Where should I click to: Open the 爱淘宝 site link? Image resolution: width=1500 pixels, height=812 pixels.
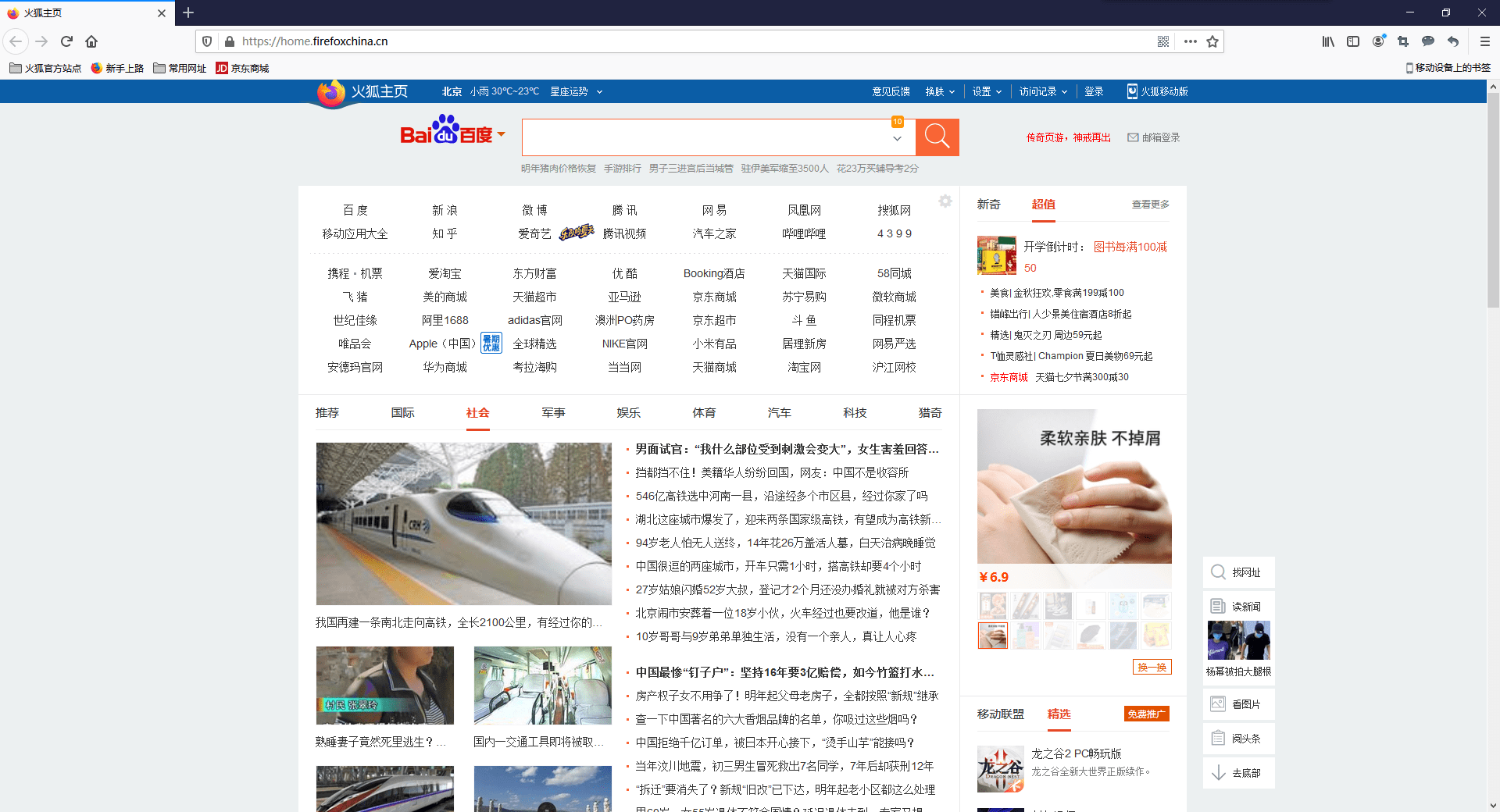click(445, 273)
